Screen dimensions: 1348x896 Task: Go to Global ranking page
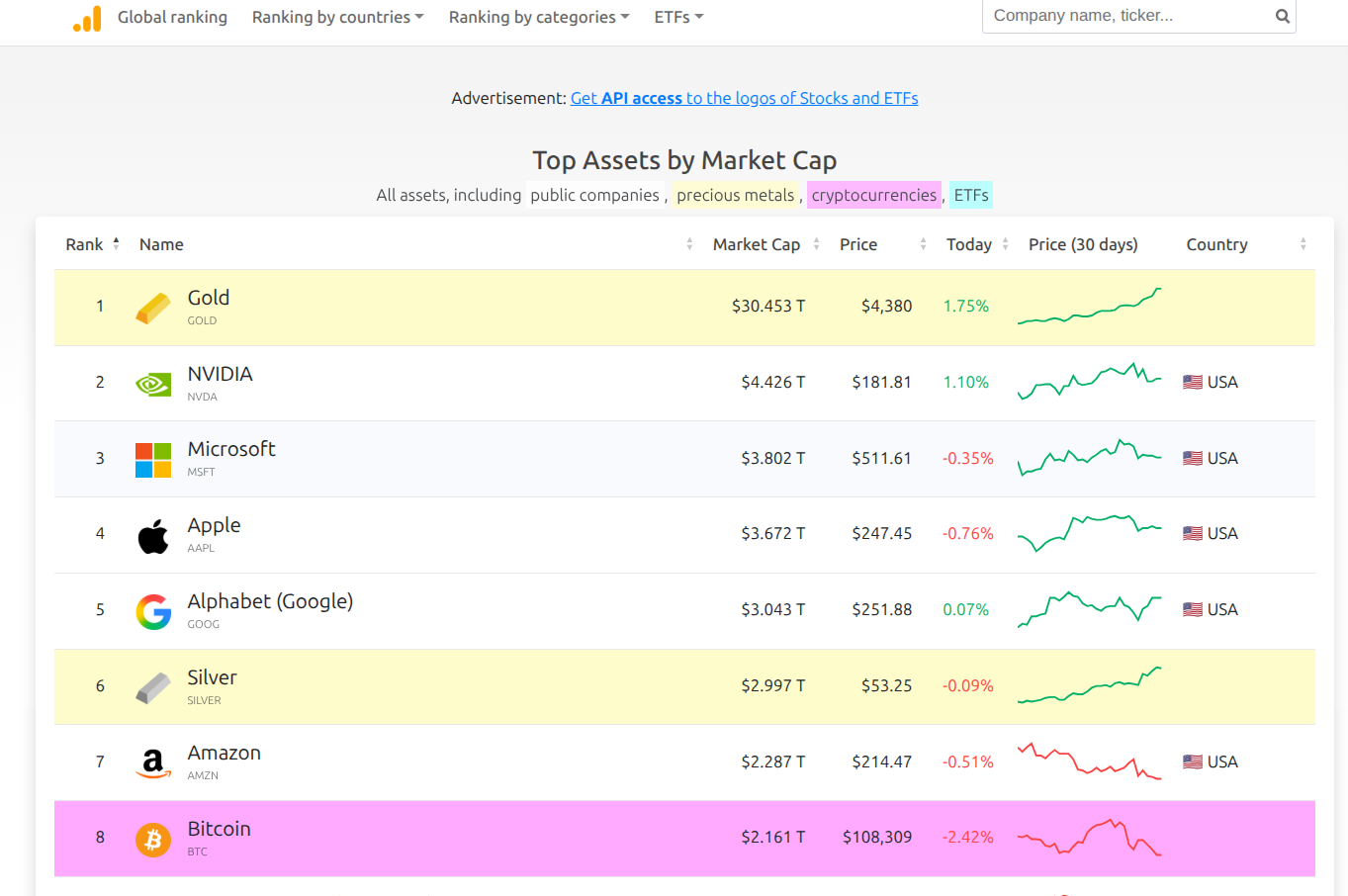click(x=172, y=17)
